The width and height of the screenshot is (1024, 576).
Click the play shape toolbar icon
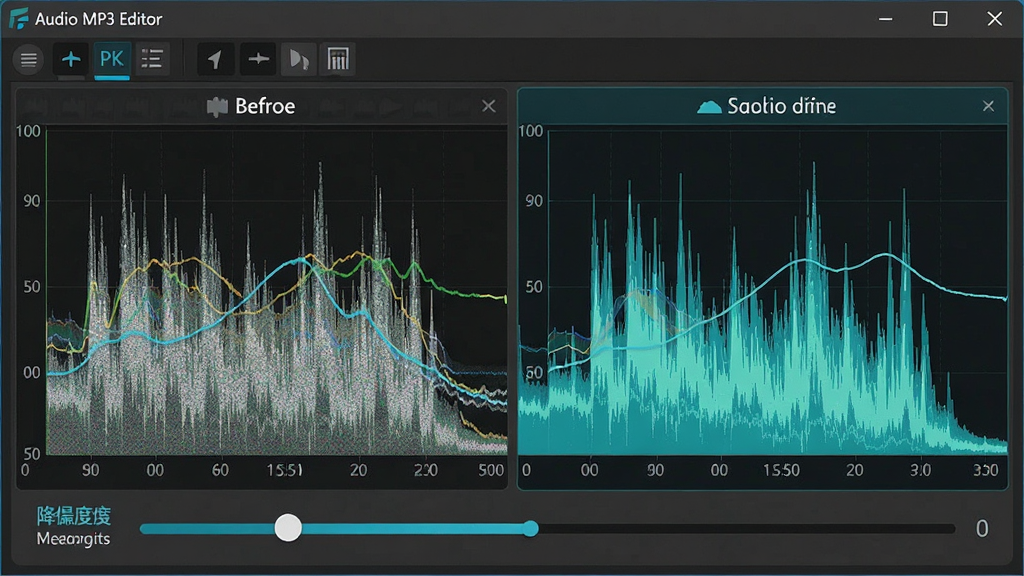[299, 59]
